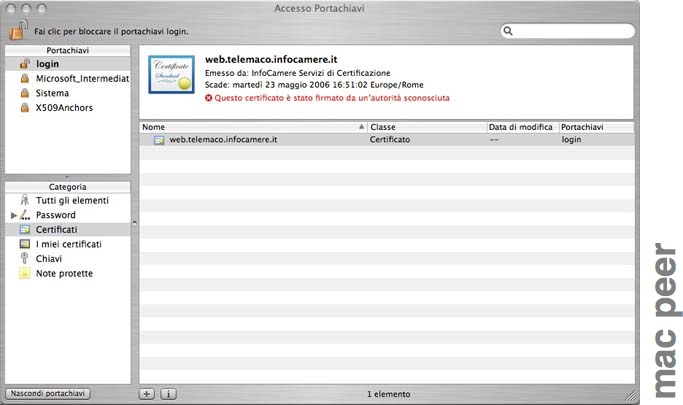The height and width of the screenshot is (405, 683).
Task: Select I miei certificati category
Action: pyautogui.click(x=69, y=244)
